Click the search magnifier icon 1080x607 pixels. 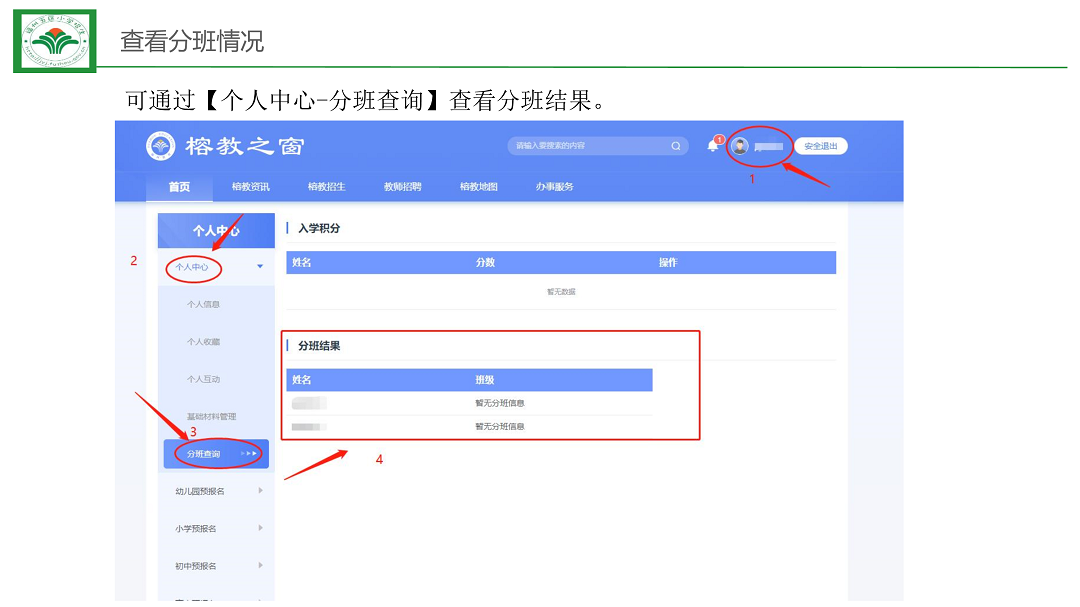pyautogui.click(x=676, y=146)
